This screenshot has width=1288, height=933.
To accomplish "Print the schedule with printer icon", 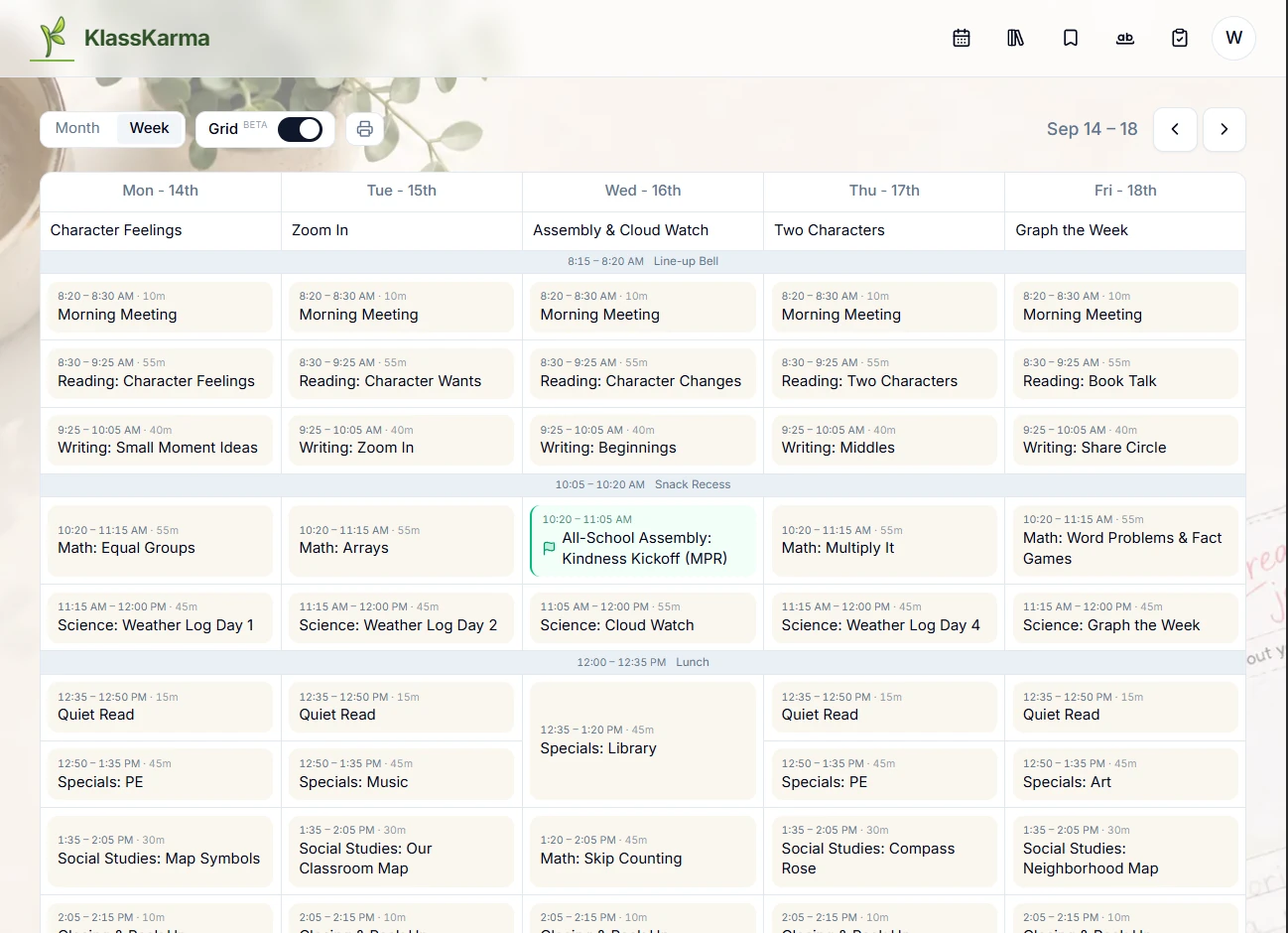I will click(x=365, y=129).
